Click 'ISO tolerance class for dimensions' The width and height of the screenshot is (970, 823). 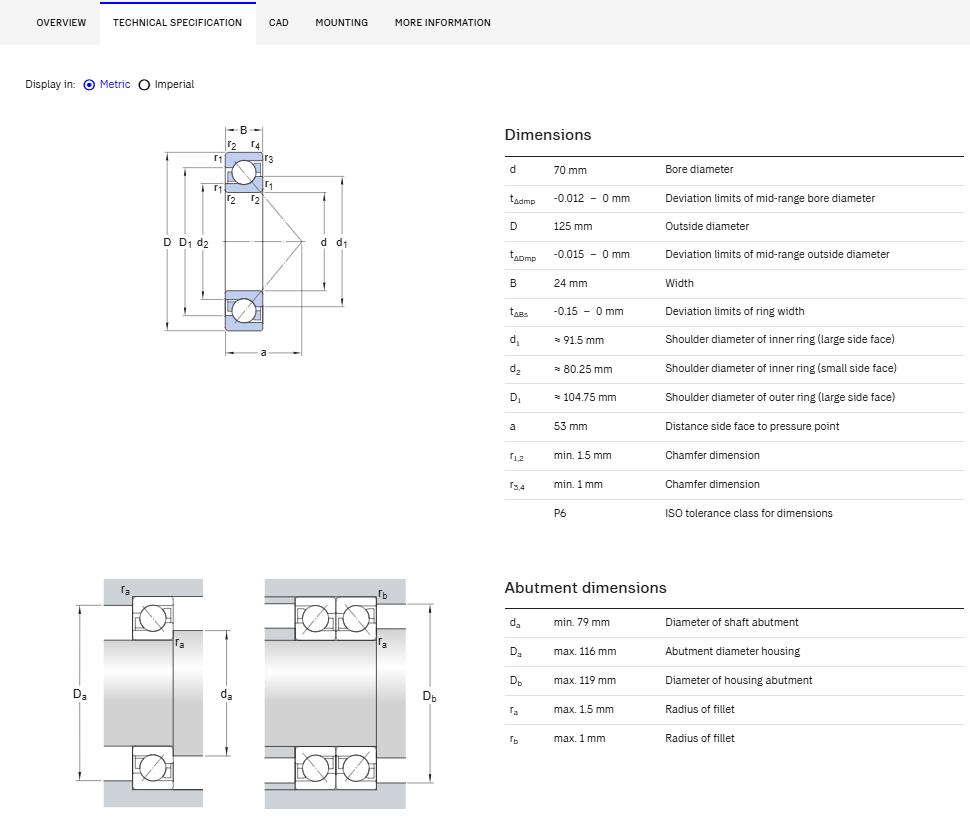coord(749,514)
